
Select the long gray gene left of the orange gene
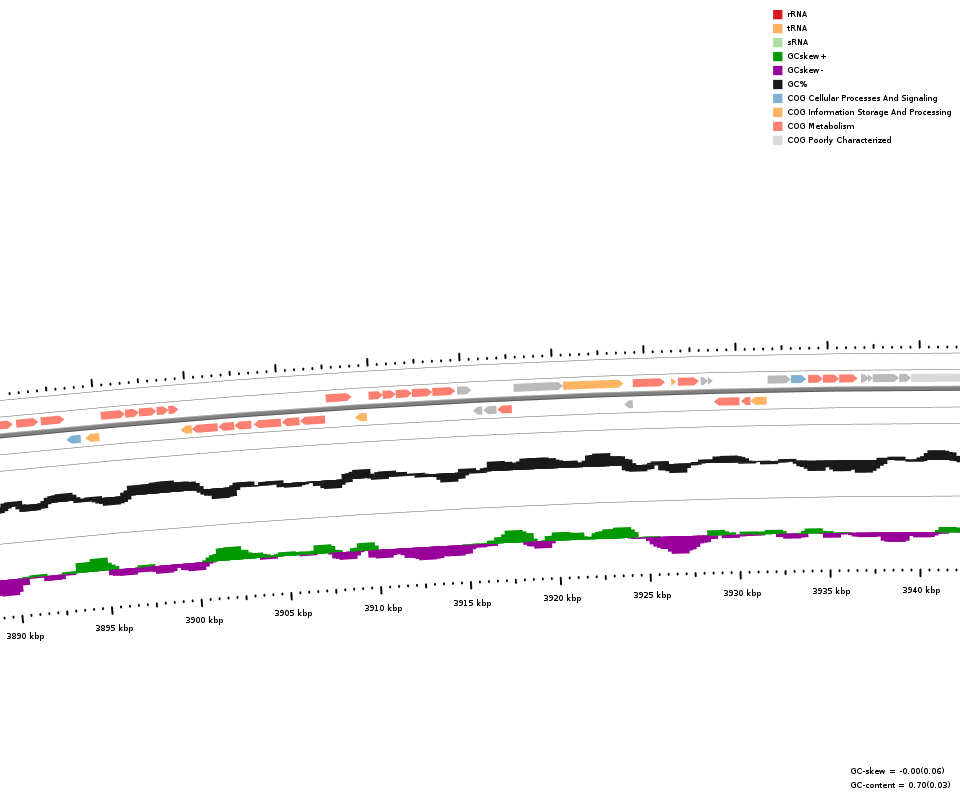tap(538, 387)
